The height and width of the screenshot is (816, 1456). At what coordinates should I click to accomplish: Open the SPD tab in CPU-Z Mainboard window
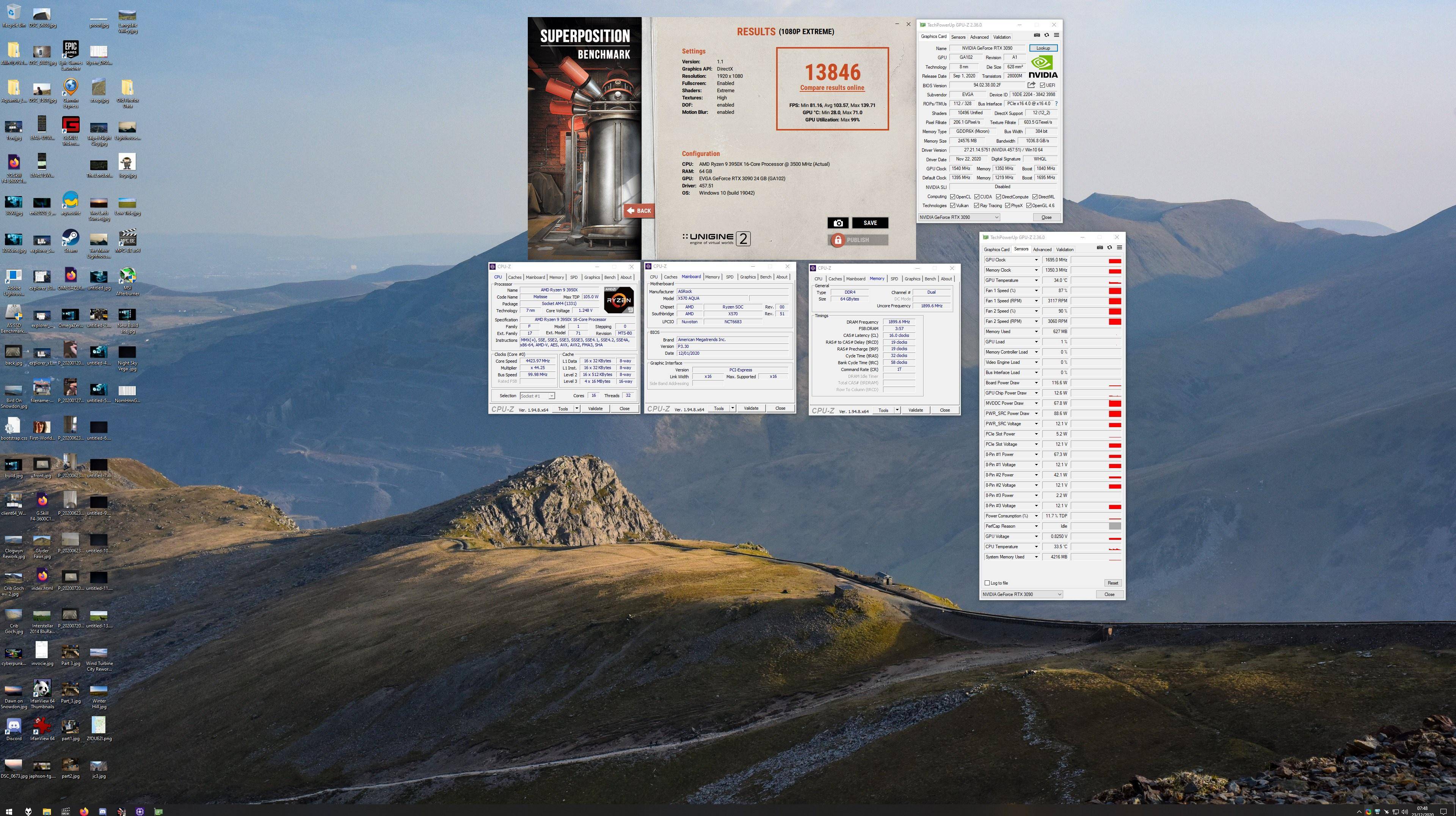(x=730, y=277)
